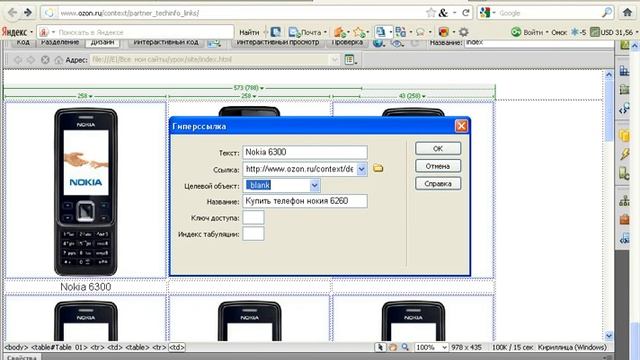Click the Nokia 6300 caption under the phone
Screen dimensions: 640x360
[86, 287]
